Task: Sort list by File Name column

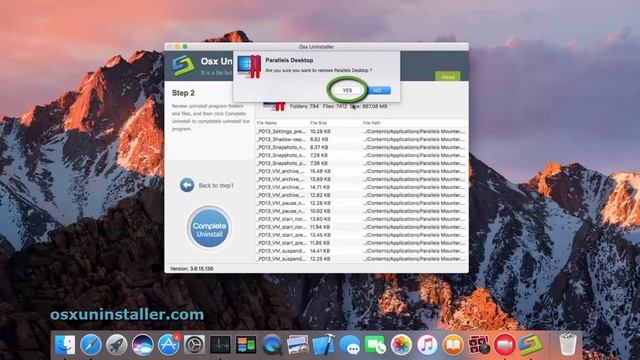Action: point(267,122)
